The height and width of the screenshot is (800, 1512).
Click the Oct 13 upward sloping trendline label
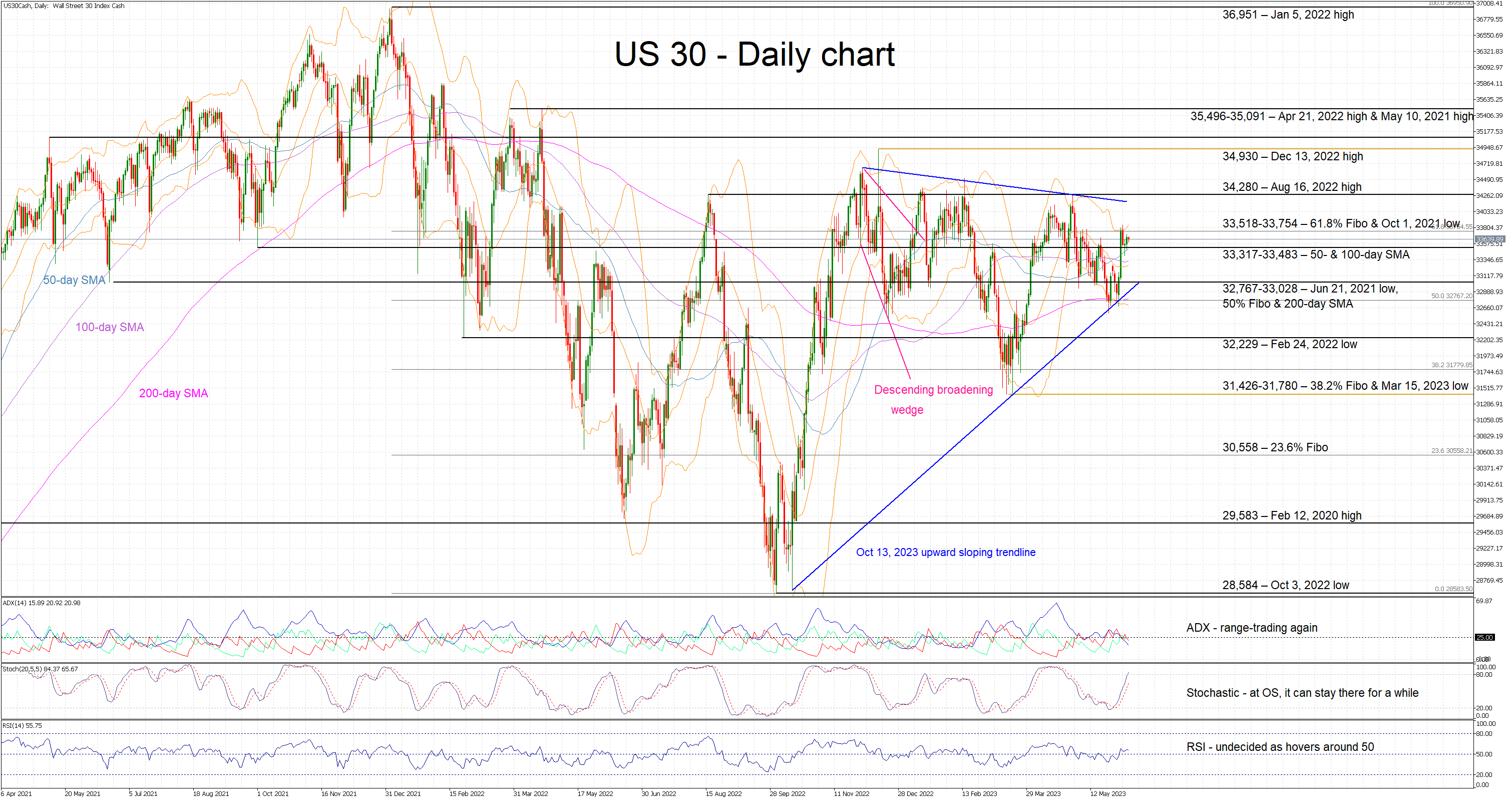tap(945, 552)
